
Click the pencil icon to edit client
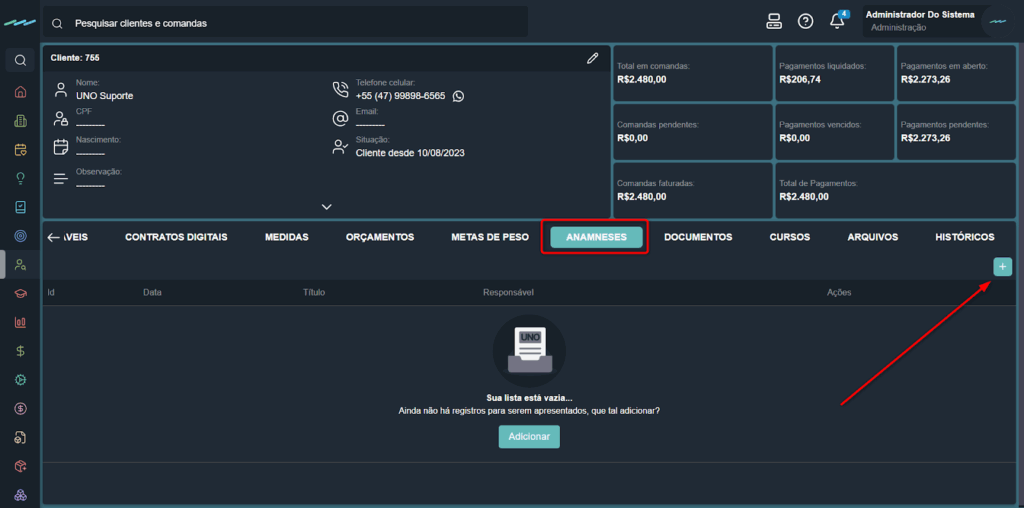593,58
